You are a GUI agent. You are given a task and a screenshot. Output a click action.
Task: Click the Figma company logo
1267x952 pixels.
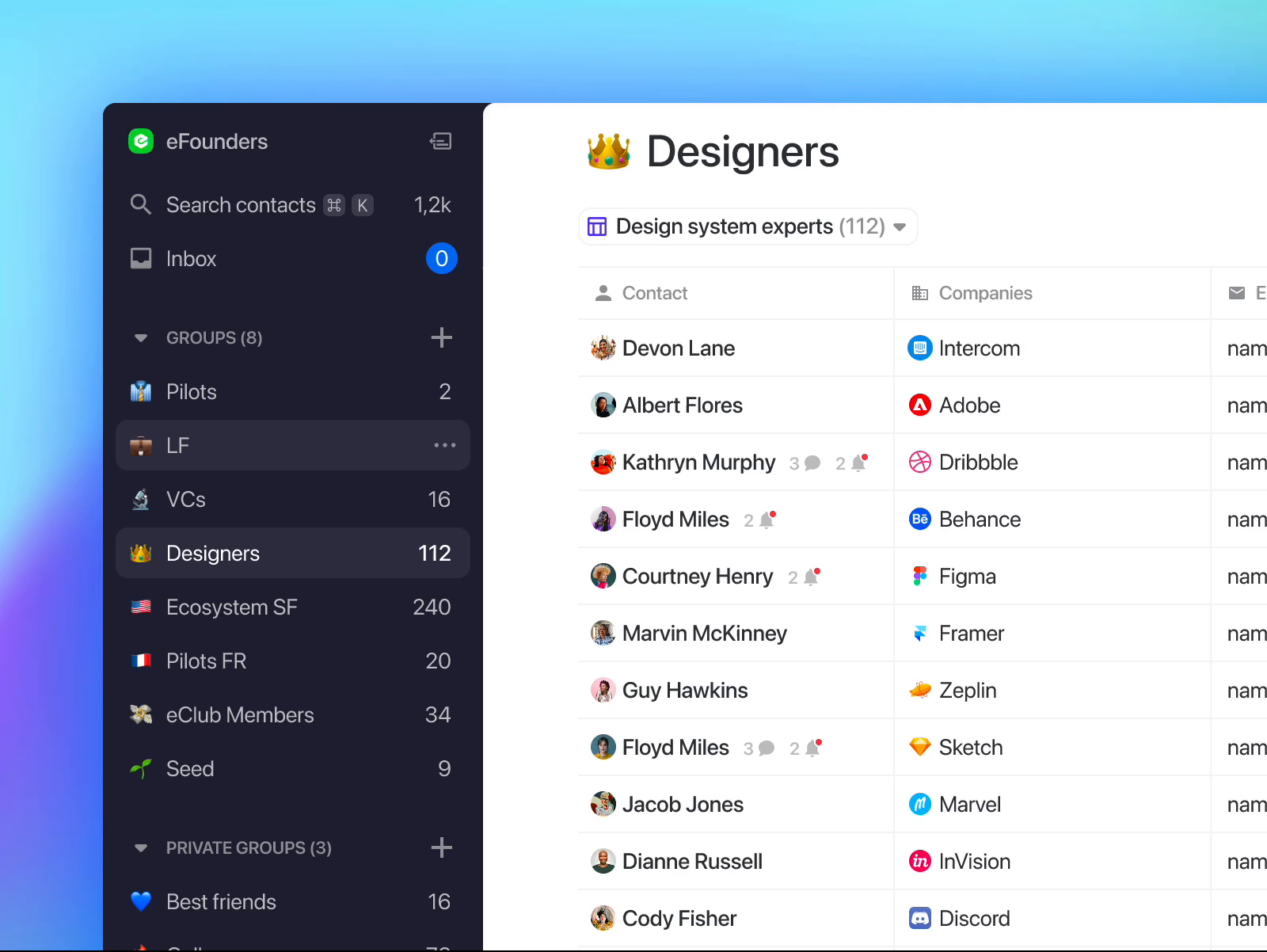[920, 576]
